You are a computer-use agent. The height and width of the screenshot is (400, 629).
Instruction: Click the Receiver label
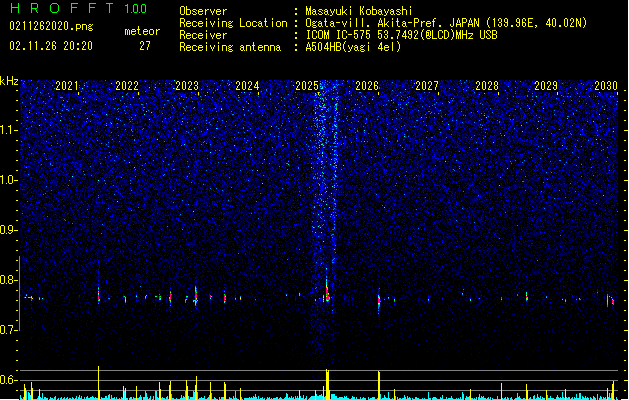[203, 35]
